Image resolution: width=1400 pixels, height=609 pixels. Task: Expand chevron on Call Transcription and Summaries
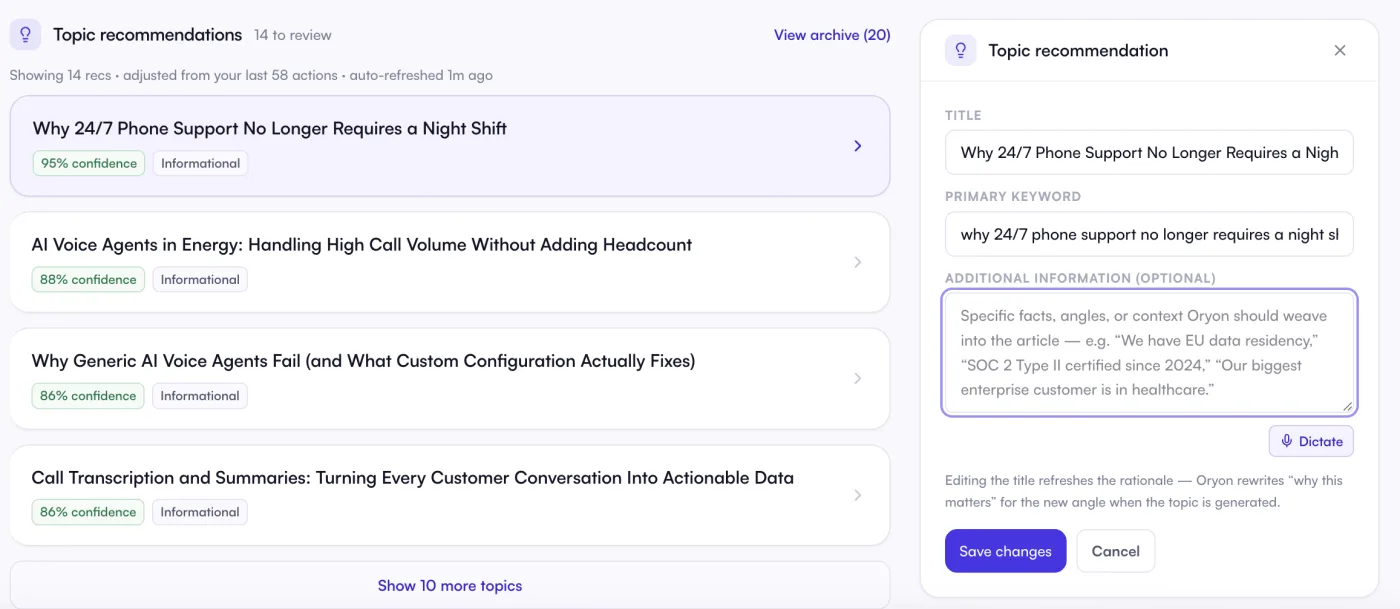pyautogui.click(x=857, y=495)
